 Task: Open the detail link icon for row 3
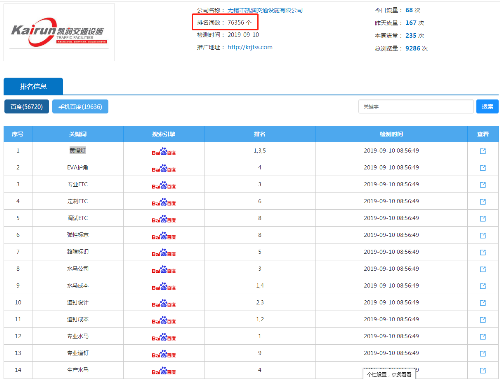coord(483,185)
